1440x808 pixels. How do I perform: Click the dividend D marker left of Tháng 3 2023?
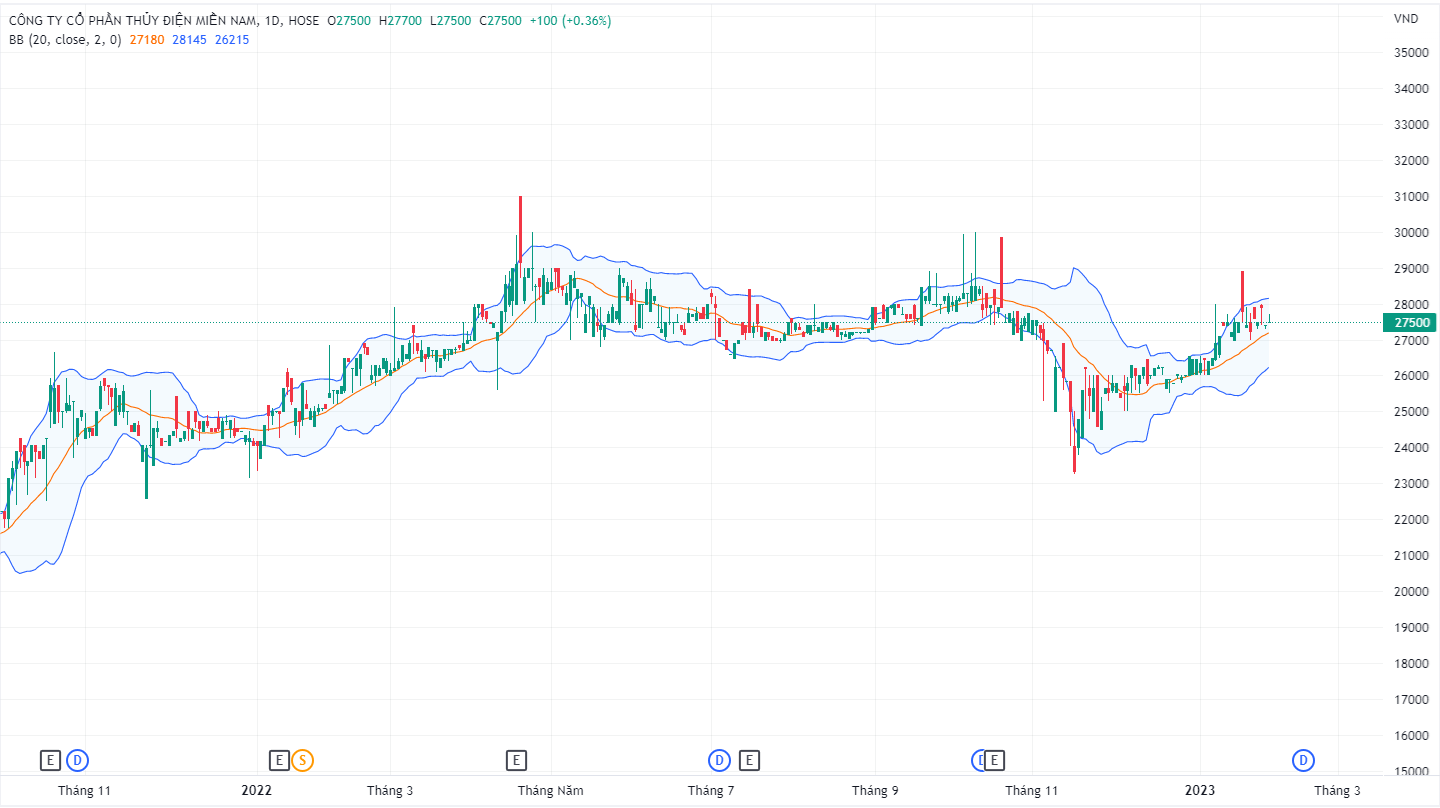[x=1303, y=761]
